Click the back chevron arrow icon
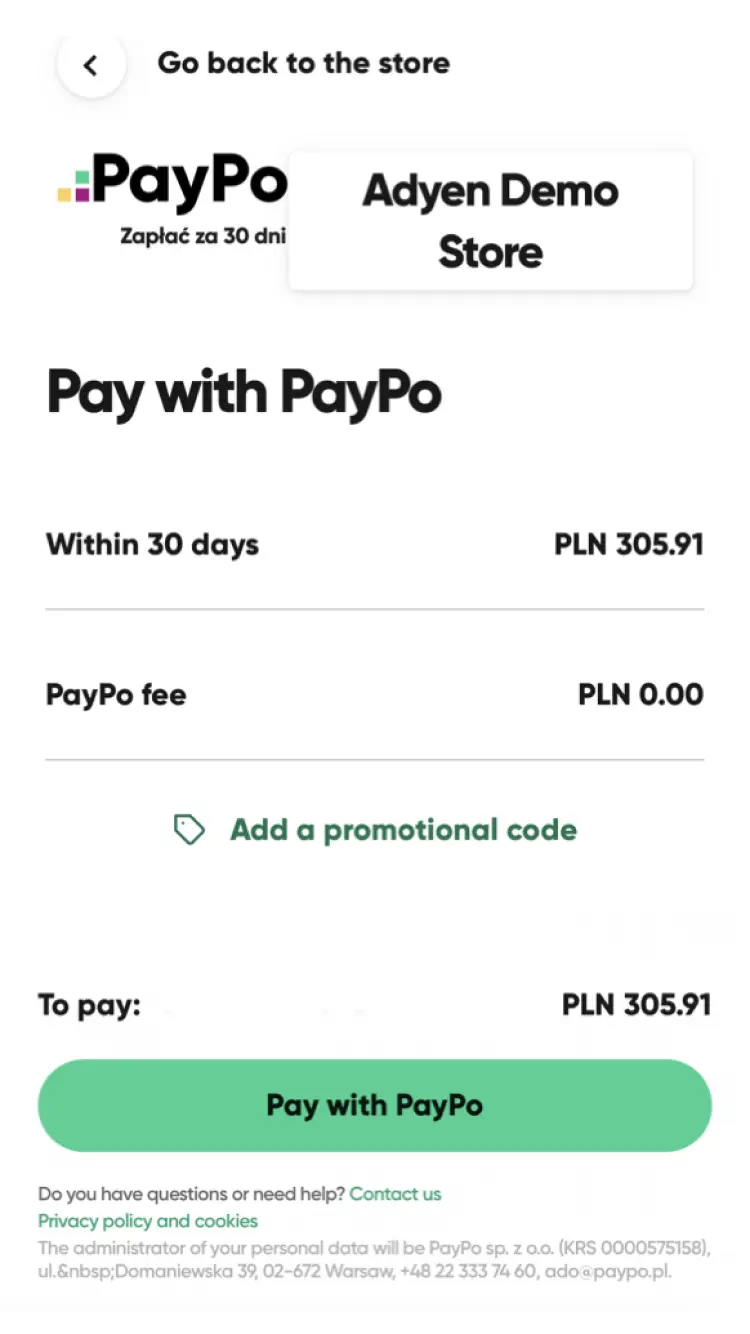750x1334 pixels. coord(91,63)
